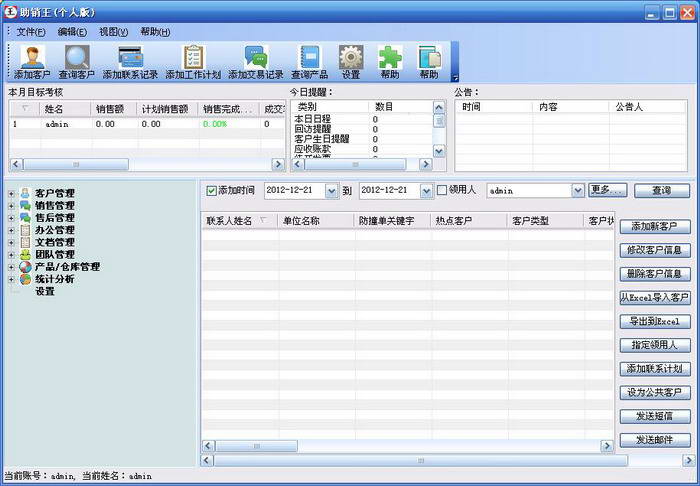Viewport: 700px width, 486px height.
Task: Click the 添加客户 toolbar icon
Action: coord(33,57)
